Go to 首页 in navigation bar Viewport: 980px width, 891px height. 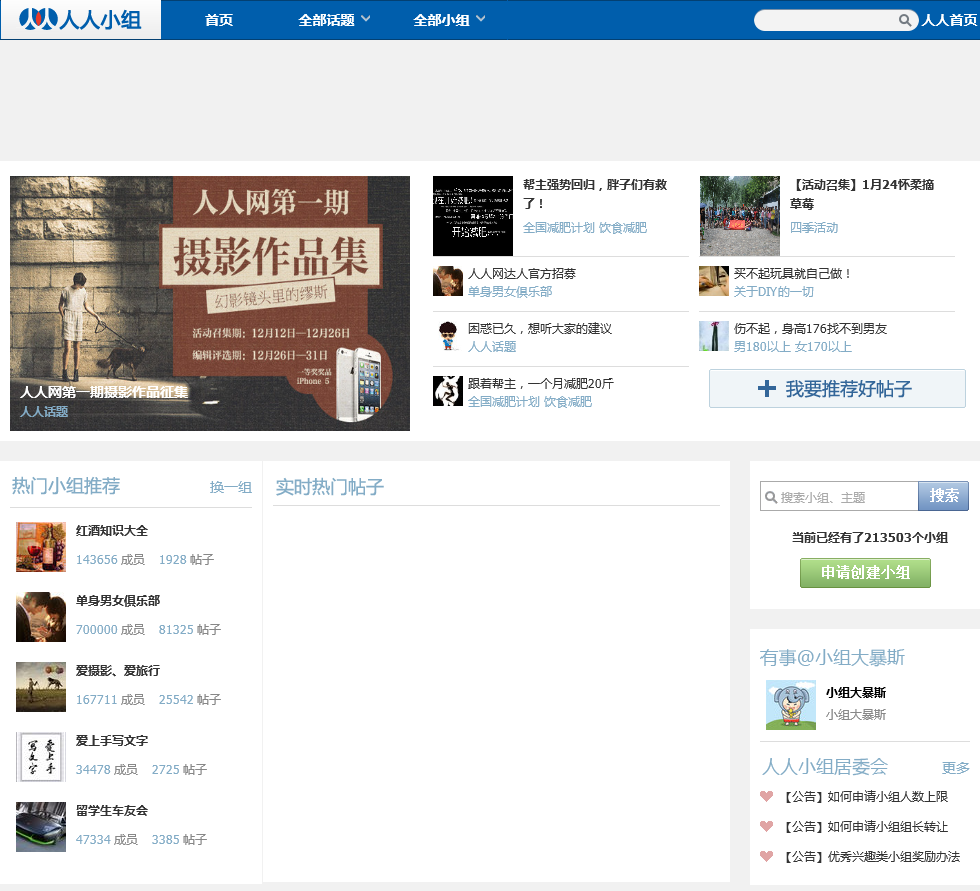point(219,20)
